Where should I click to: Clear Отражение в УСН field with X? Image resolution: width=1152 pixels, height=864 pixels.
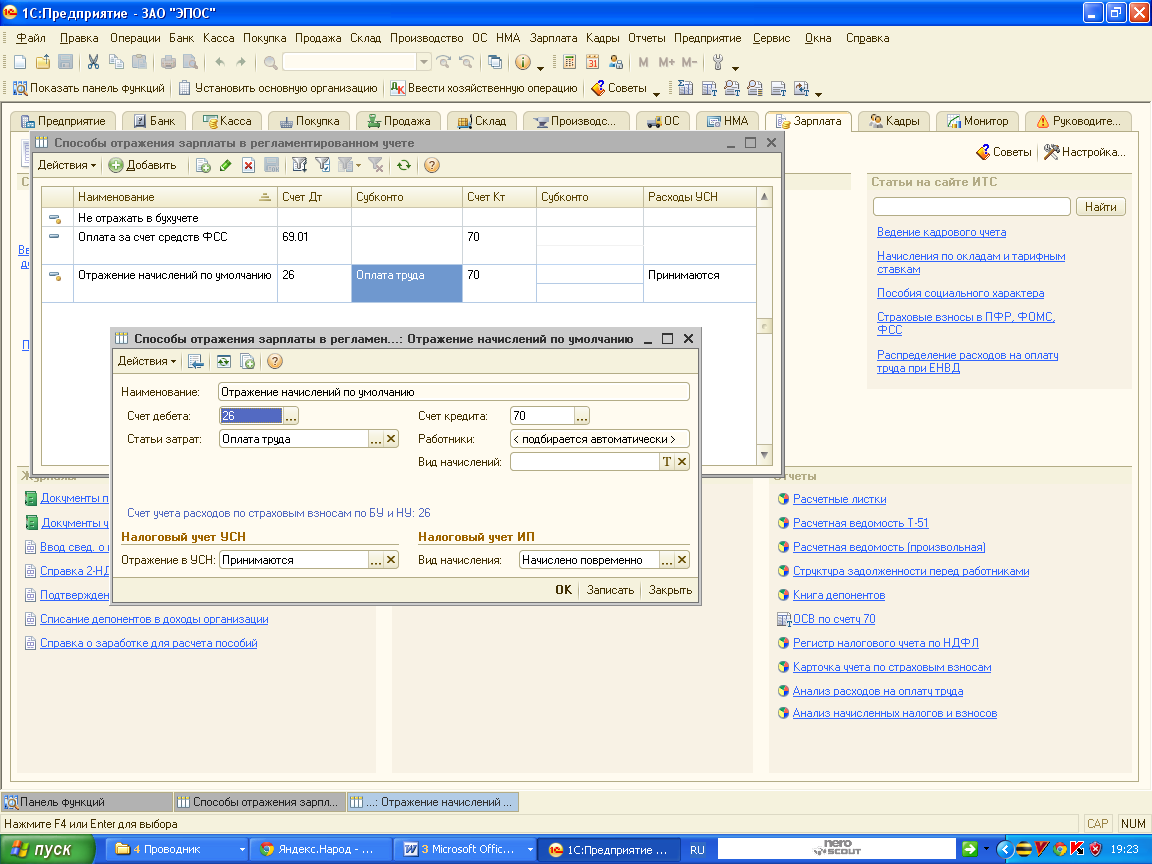[391, 561]
